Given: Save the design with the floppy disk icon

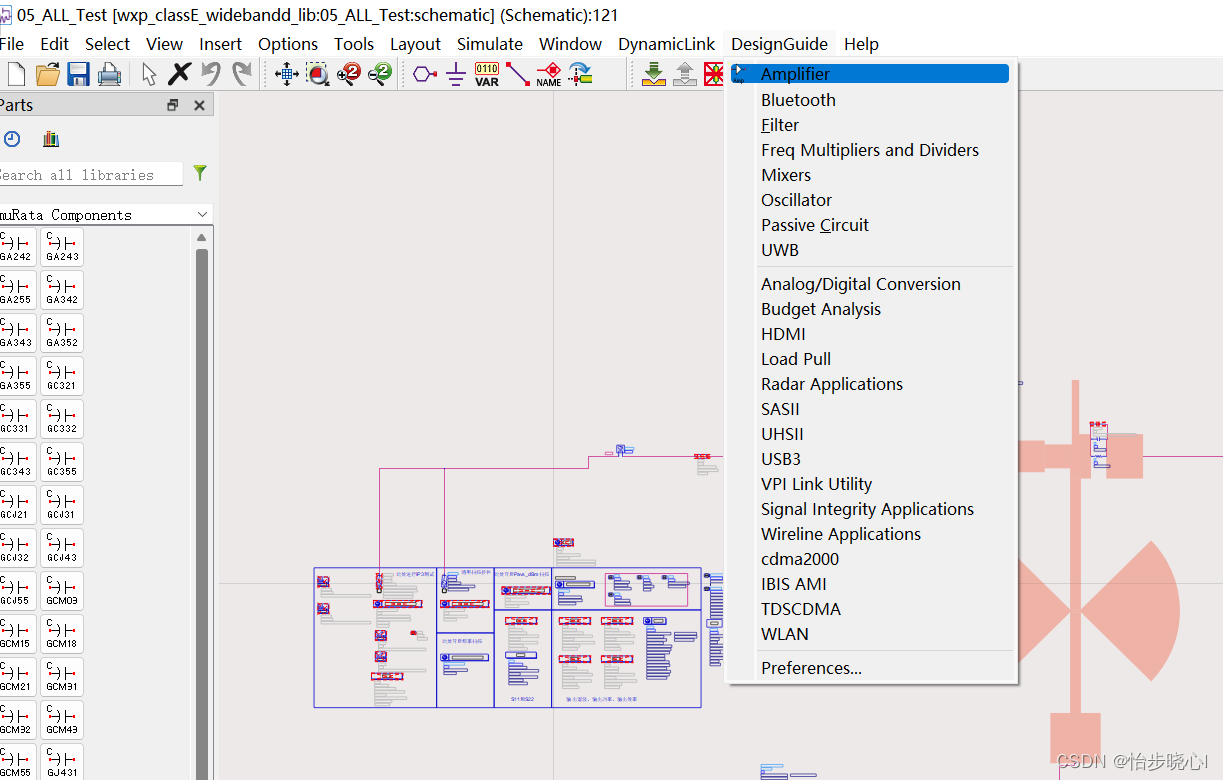Looking at the screenshot, I should [x=78, y=74].
